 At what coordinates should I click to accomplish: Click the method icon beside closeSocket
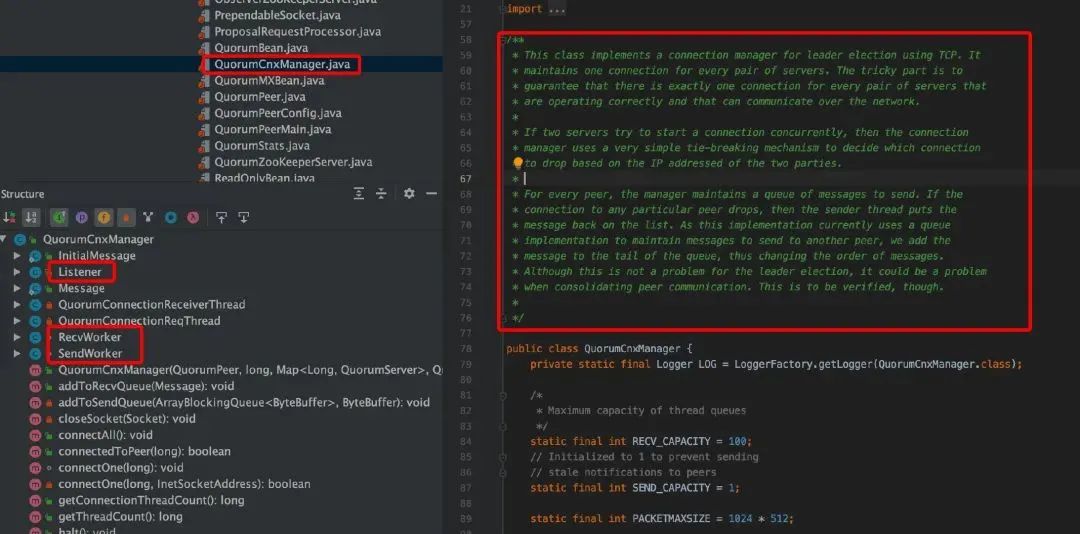click(35, 419)
